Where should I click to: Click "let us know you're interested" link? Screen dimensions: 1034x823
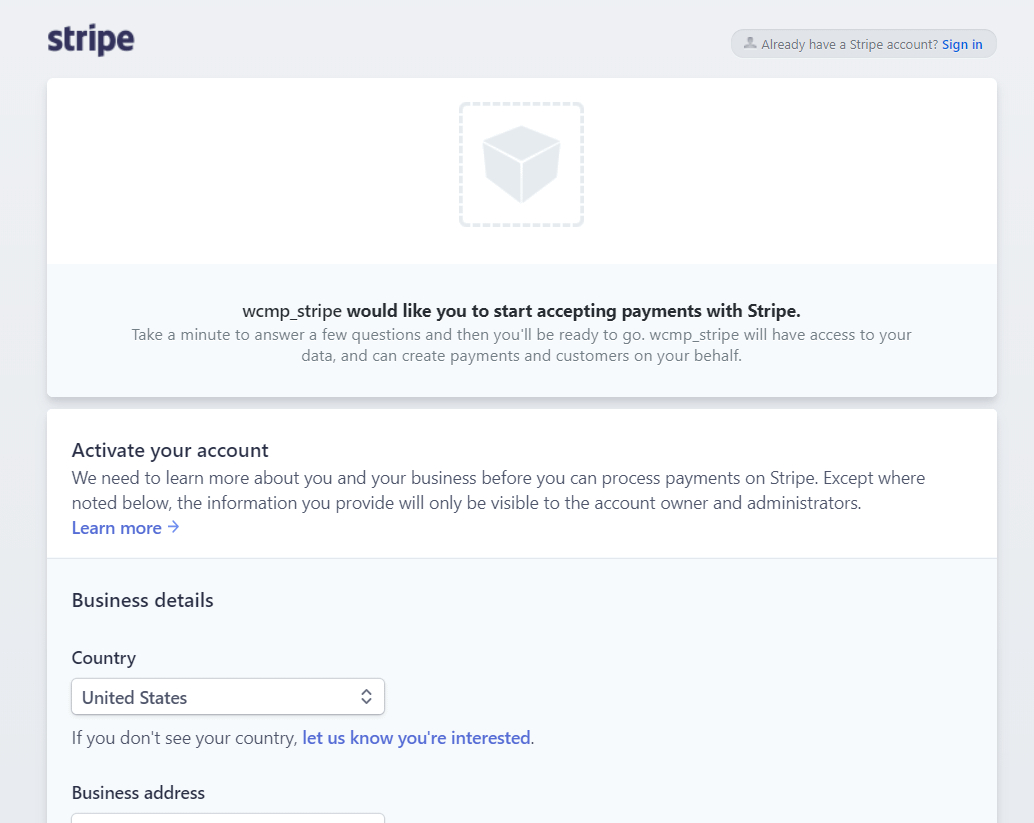[x=416, y=738]
